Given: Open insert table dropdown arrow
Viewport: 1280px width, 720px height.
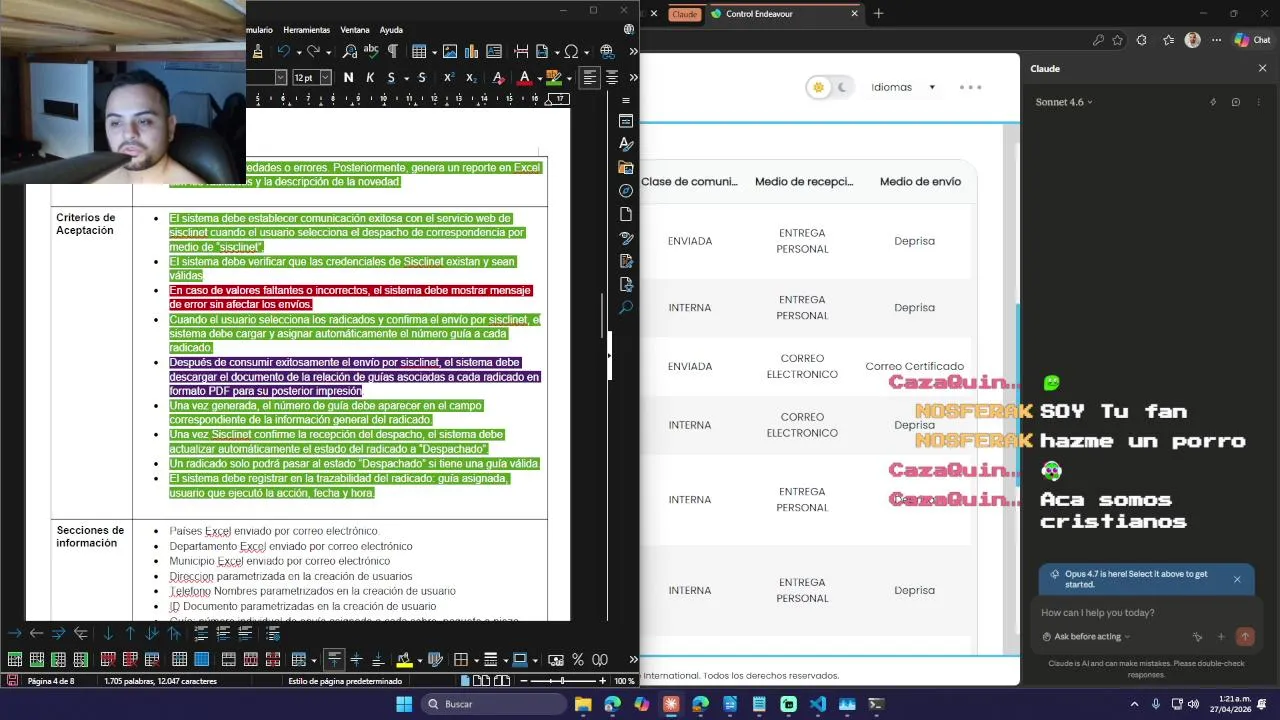Looking at the screenshot, I should click(432, 52).
